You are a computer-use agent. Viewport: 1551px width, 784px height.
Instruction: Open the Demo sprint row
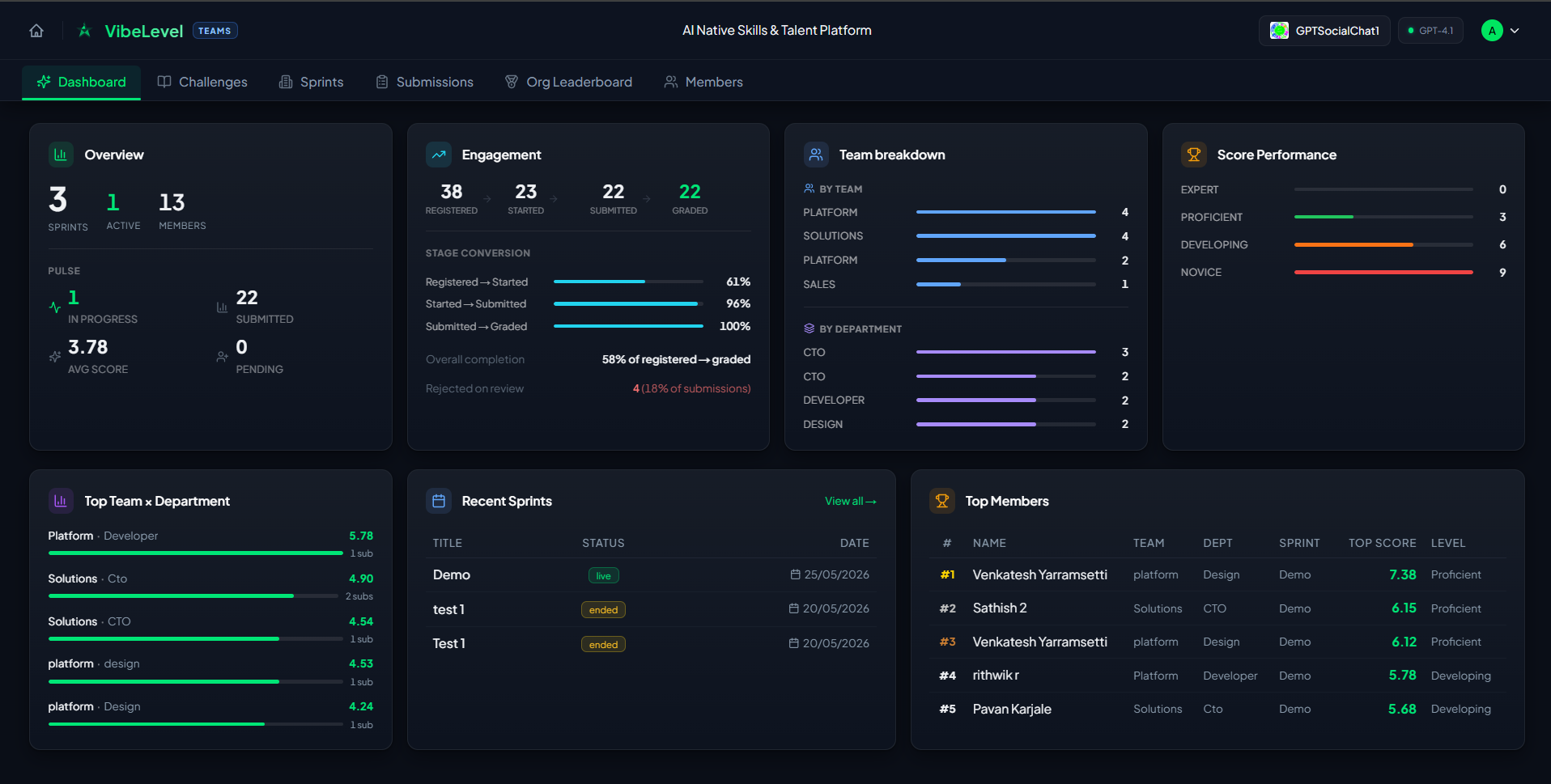[x=651, y=574]
